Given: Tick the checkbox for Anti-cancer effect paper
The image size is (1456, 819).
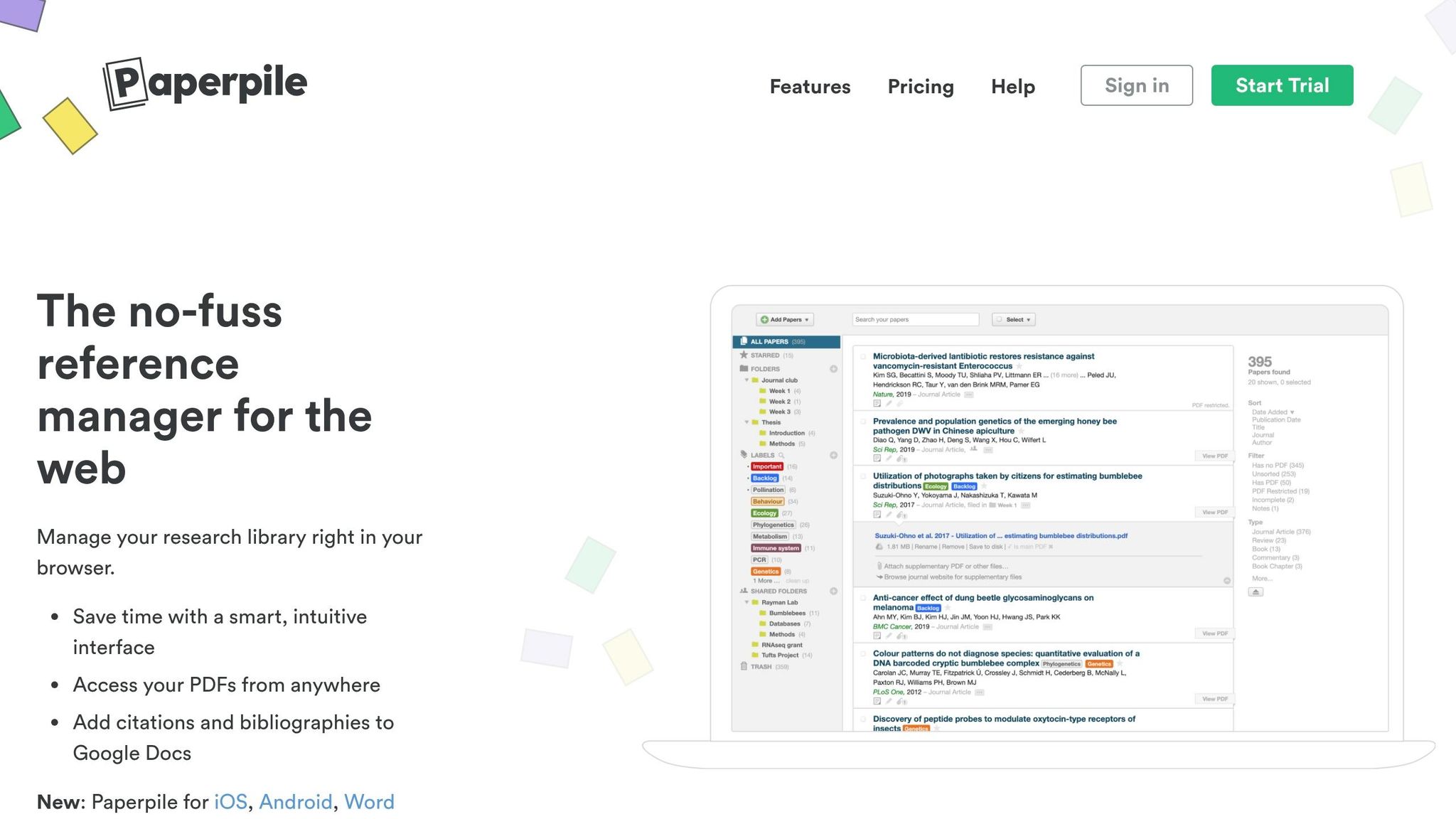Looking at the screenshot, I should [x=863, y=598].
